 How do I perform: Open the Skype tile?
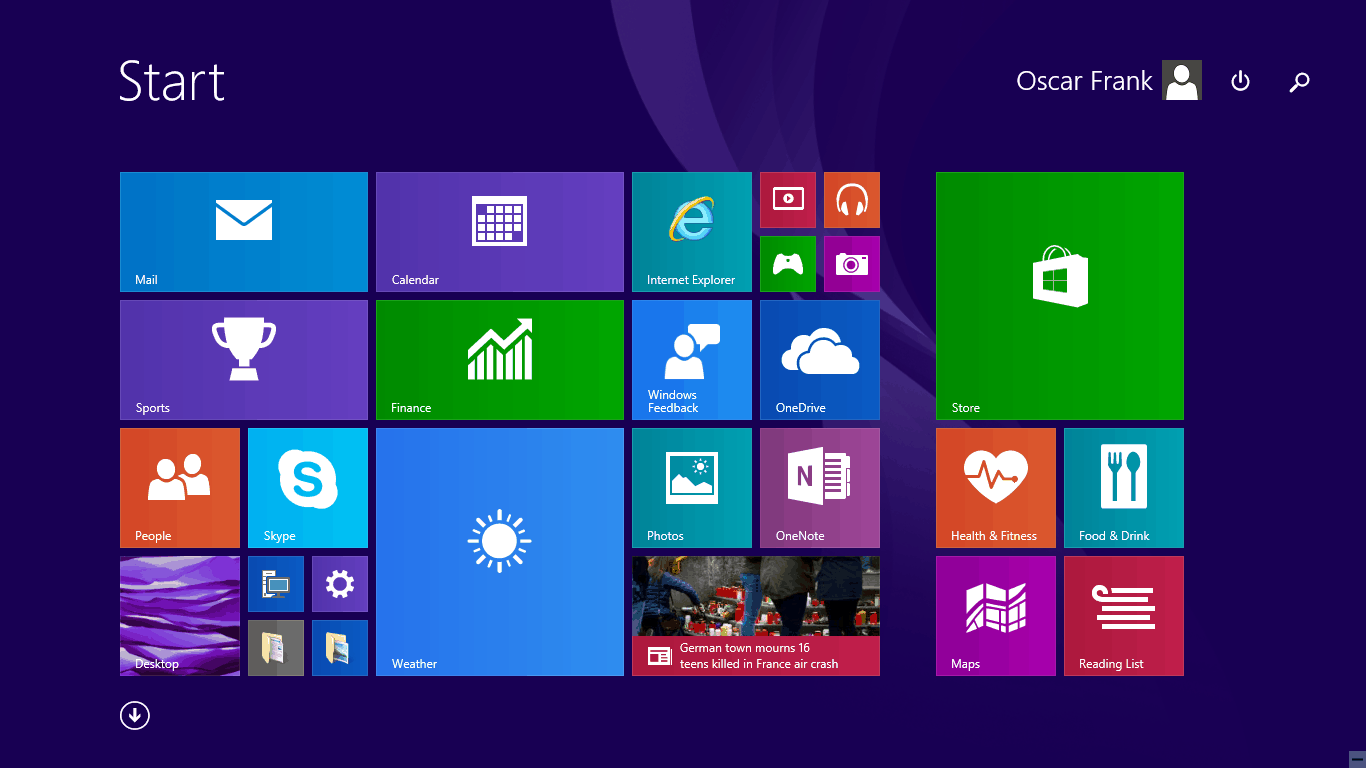pos(308,488)
